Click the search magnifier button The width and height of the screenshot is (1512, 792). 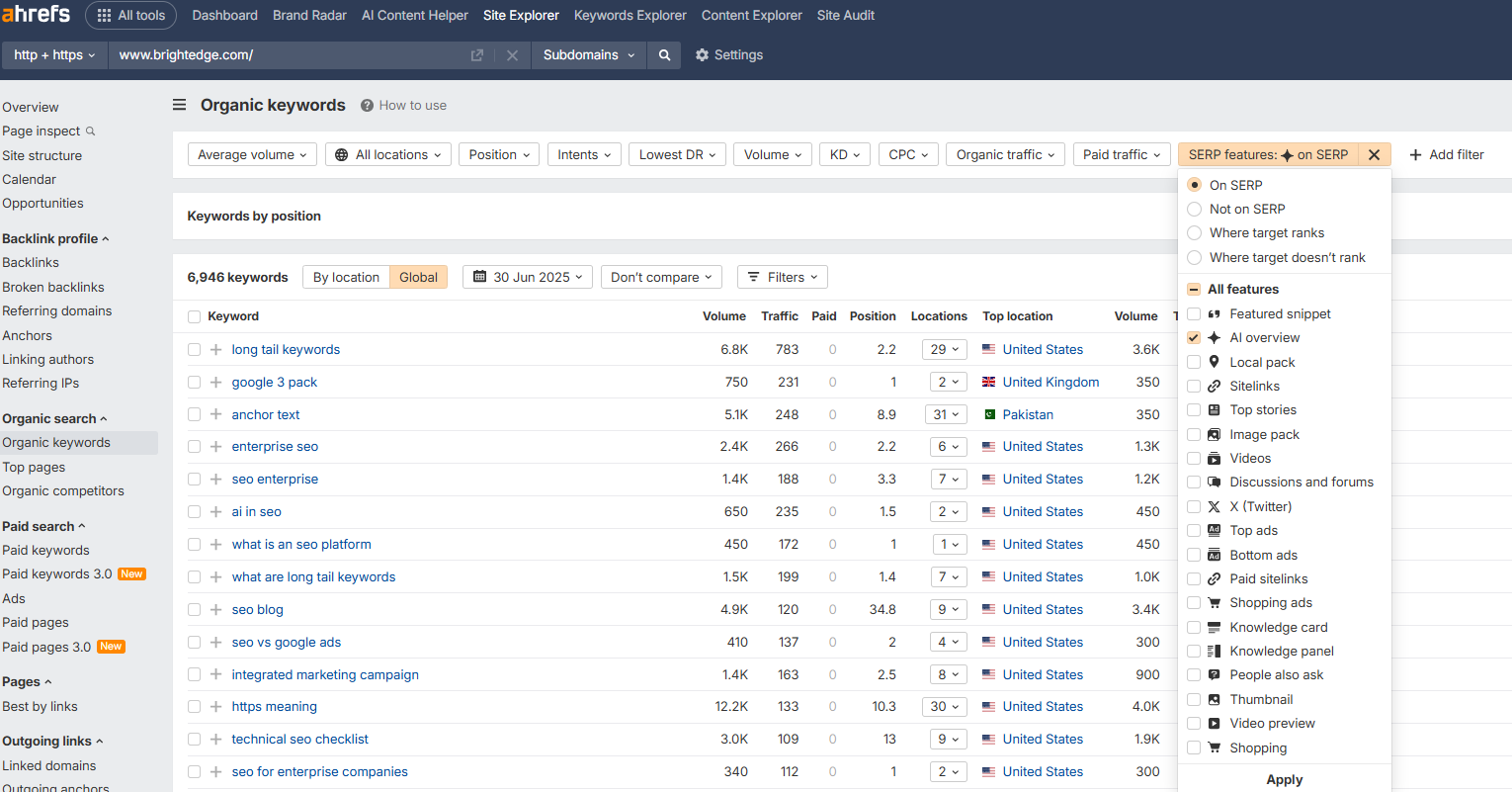(x=665, y=55)
